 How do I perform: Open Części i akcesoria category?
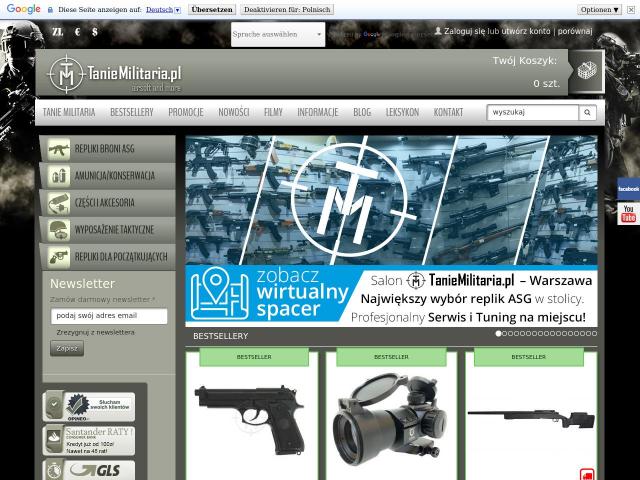(x=108, y=203)
